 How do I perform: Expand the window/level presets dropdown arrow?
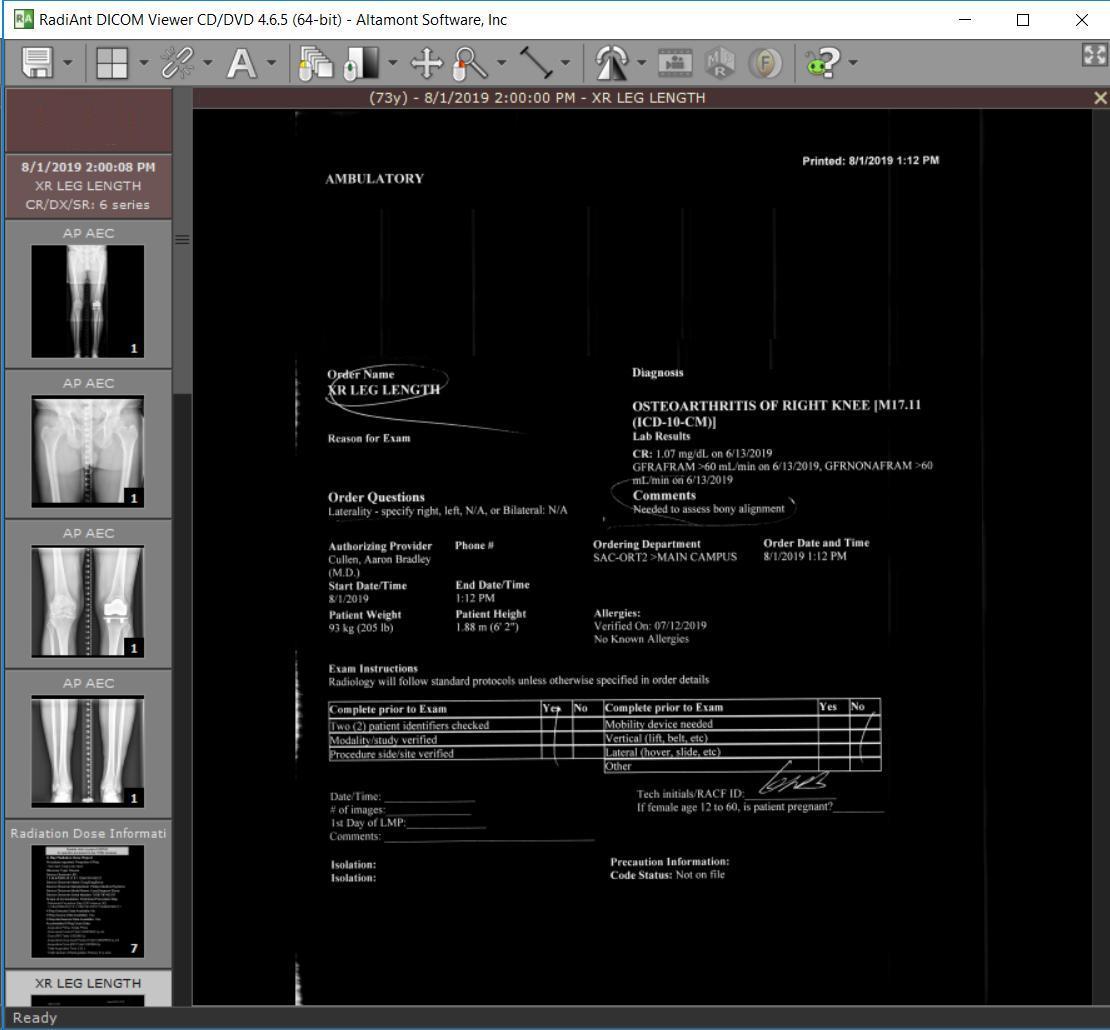(x=393, y=62)
